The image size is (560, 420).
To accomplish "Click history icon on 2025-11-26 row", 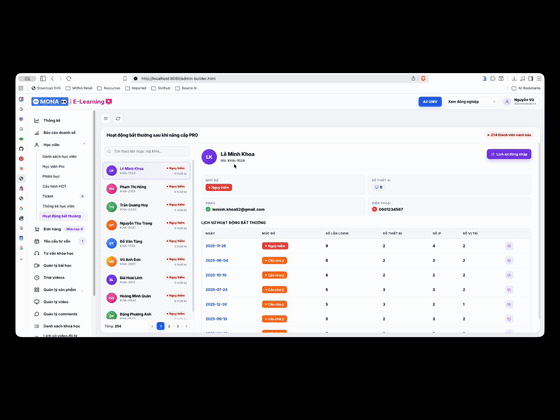I will click(x=509, y=246).
